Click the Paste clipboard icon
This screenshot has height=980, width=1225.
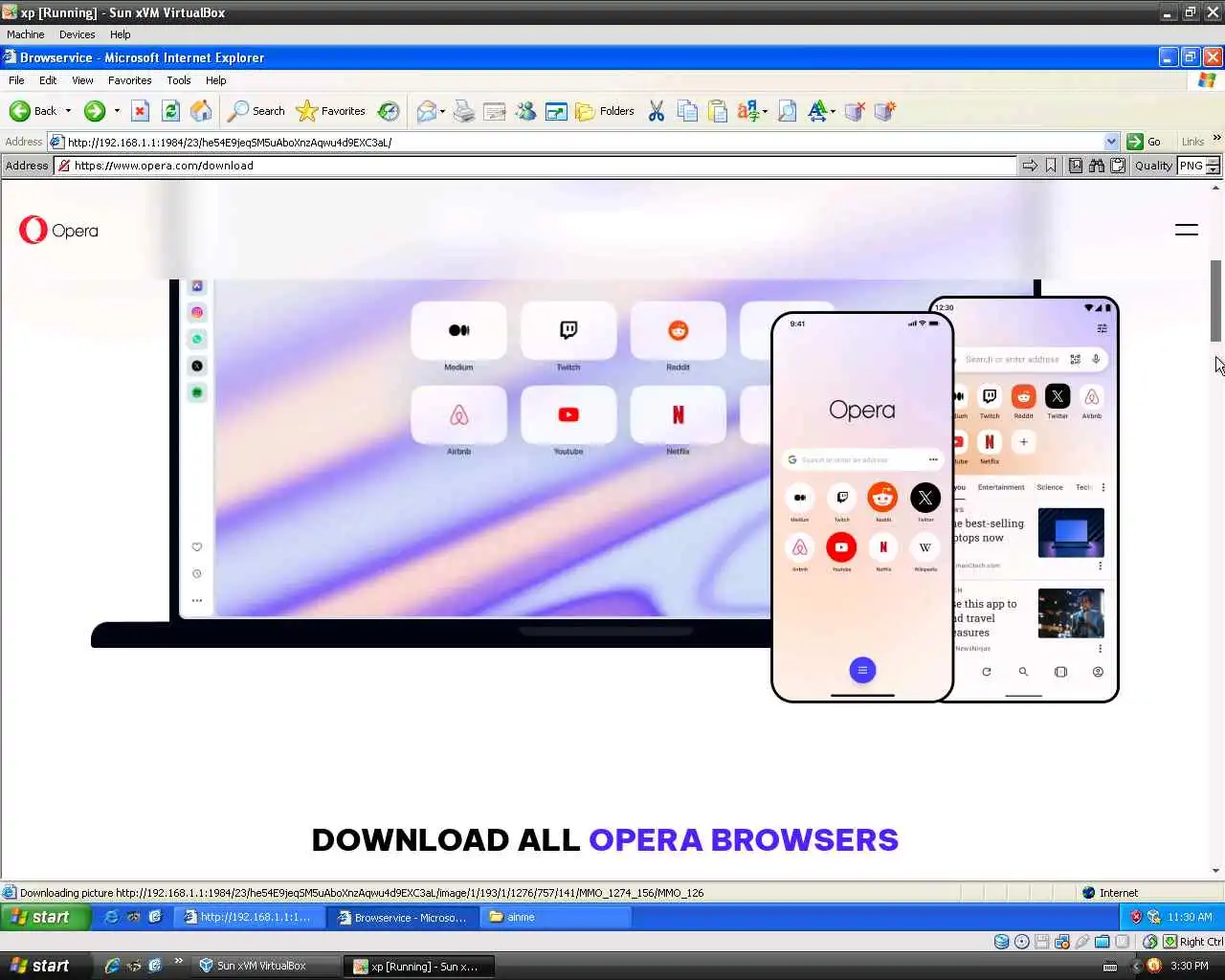tap(718, 112)
